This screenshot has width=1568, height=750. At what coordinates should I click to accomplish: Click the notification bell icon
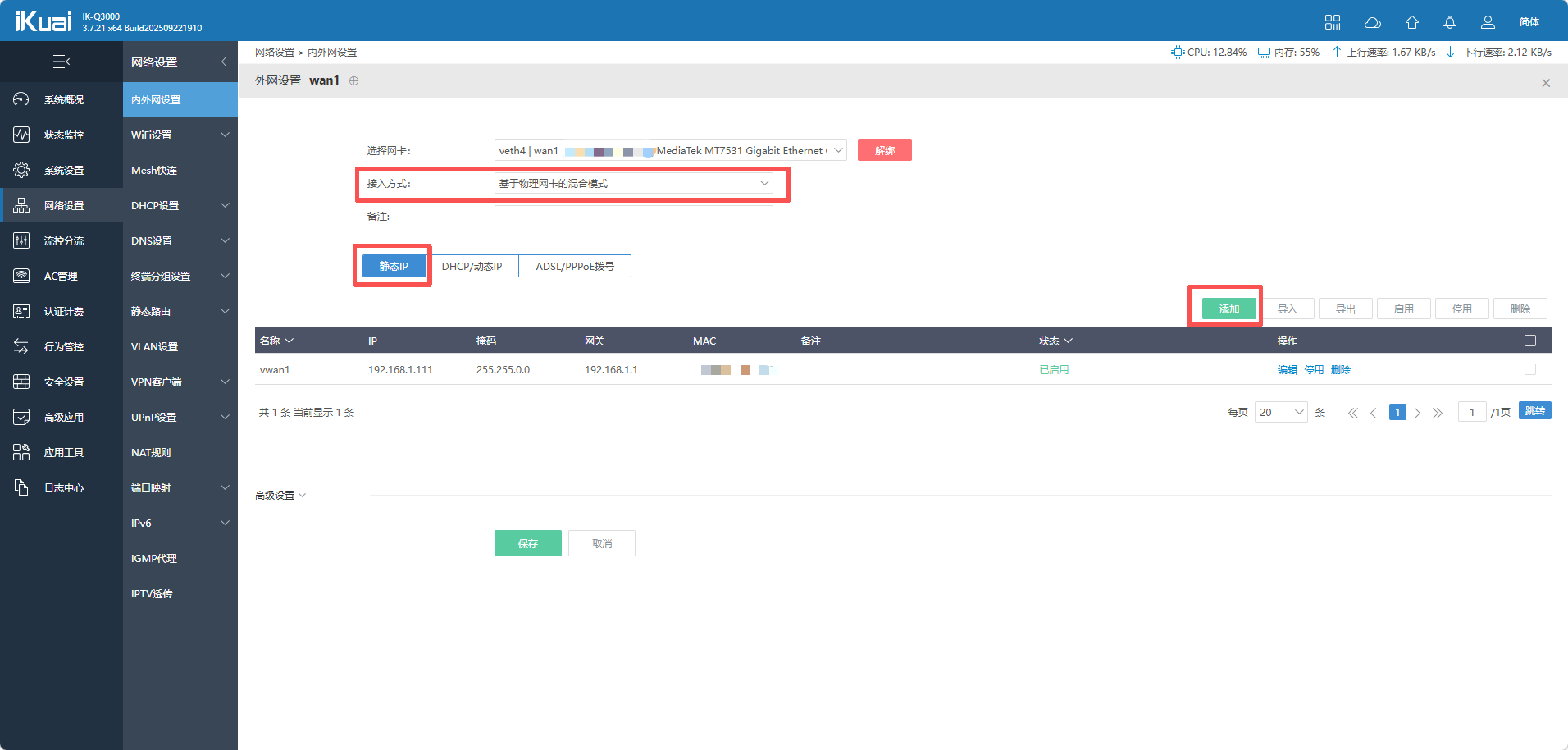[1450, 22]
